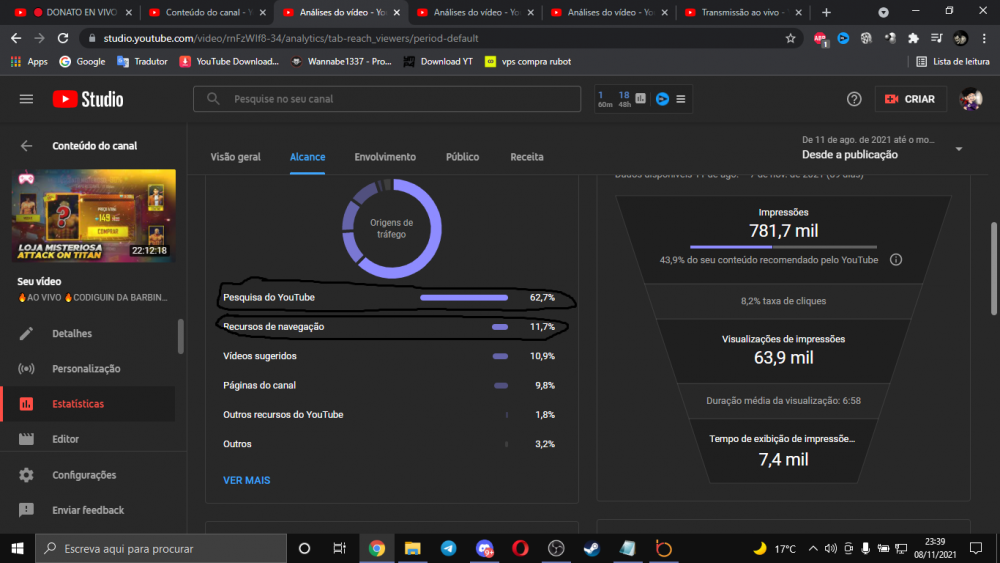Select Personalização in the sidebar
Screen dimensions: 1000x563
click(86, 368)
